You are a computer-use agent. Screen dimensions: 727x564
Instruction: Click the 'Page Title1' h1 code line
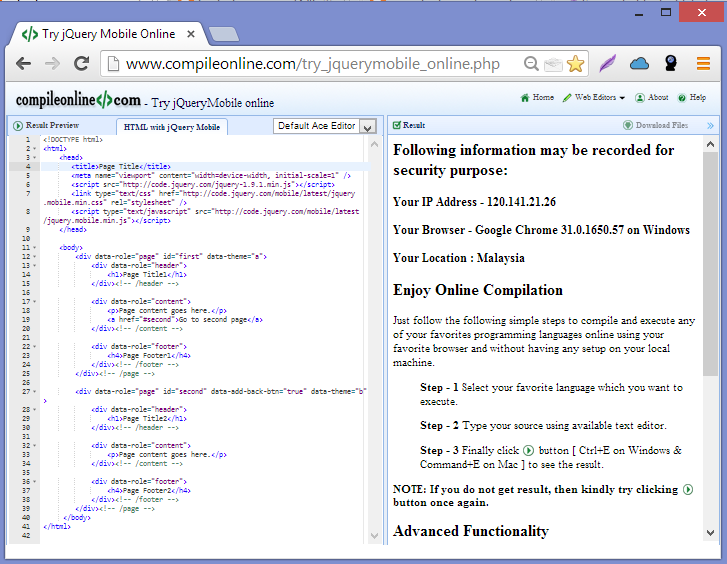[x=147, y=275]
